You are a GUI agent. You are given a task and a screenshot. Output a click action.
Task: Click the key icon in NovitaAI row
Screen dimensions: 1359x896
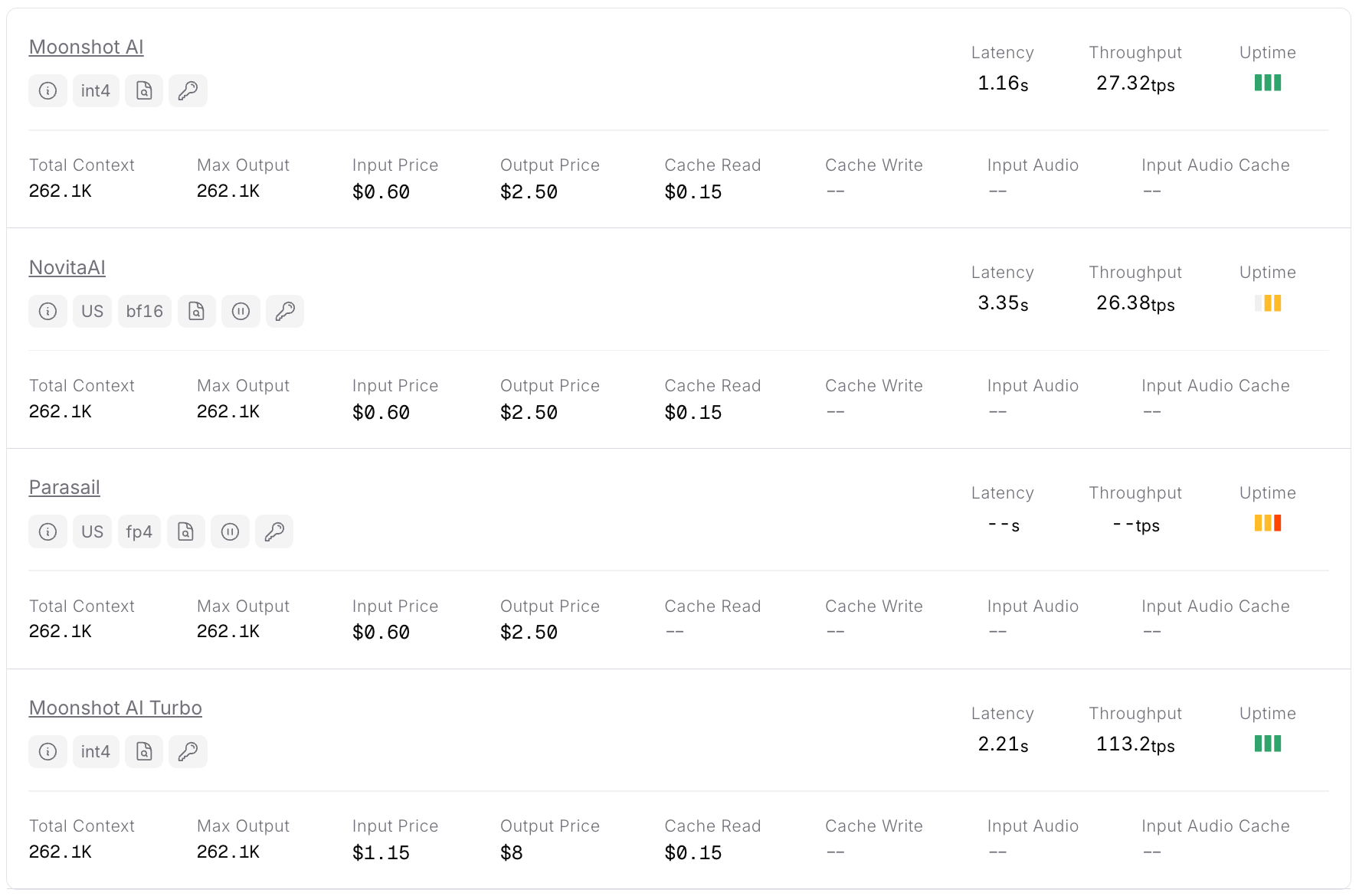click(285, 312)
